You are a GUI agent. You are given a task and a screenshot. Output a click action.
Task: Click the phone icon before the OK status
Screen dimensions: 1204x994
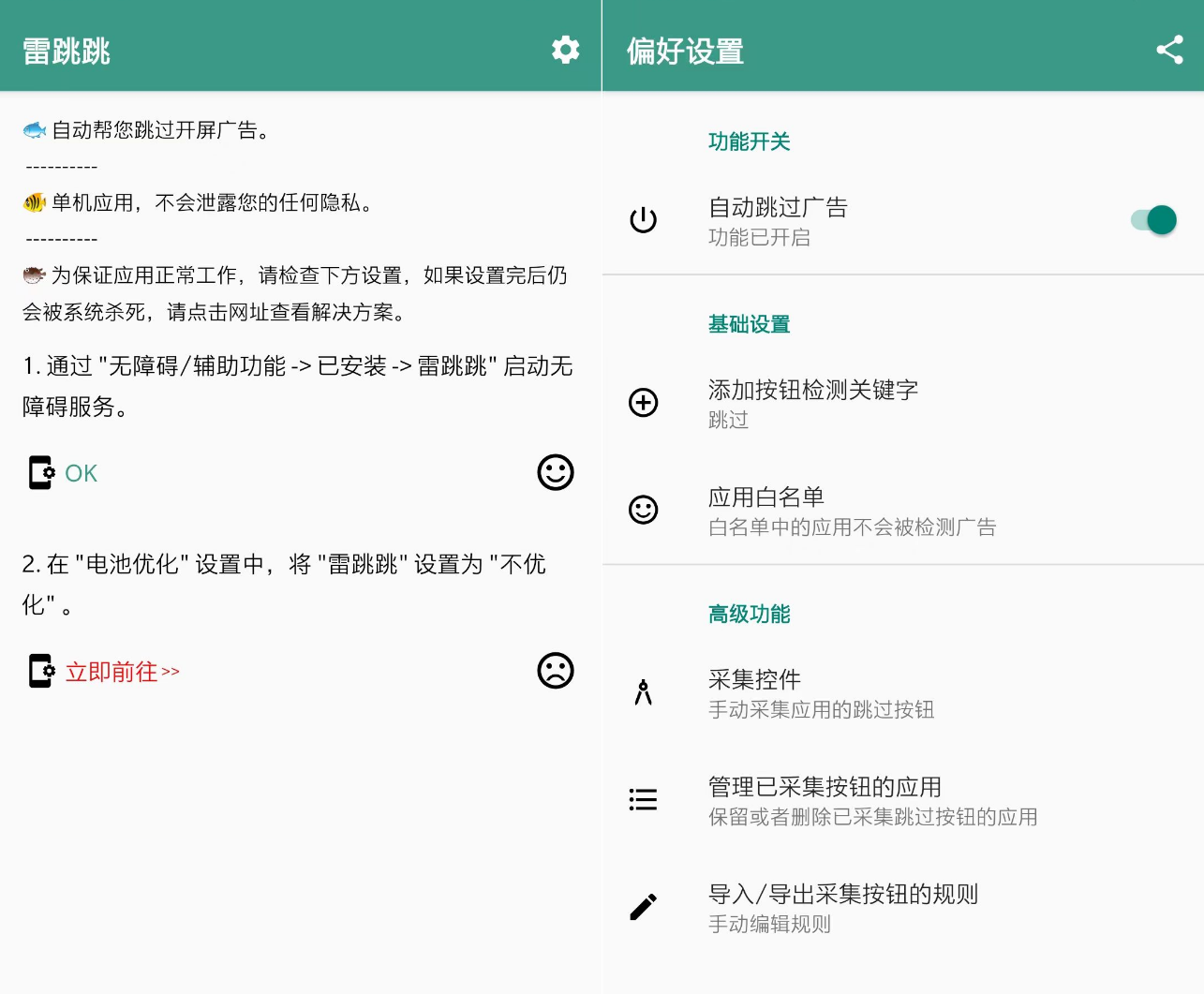pos(39,472)
